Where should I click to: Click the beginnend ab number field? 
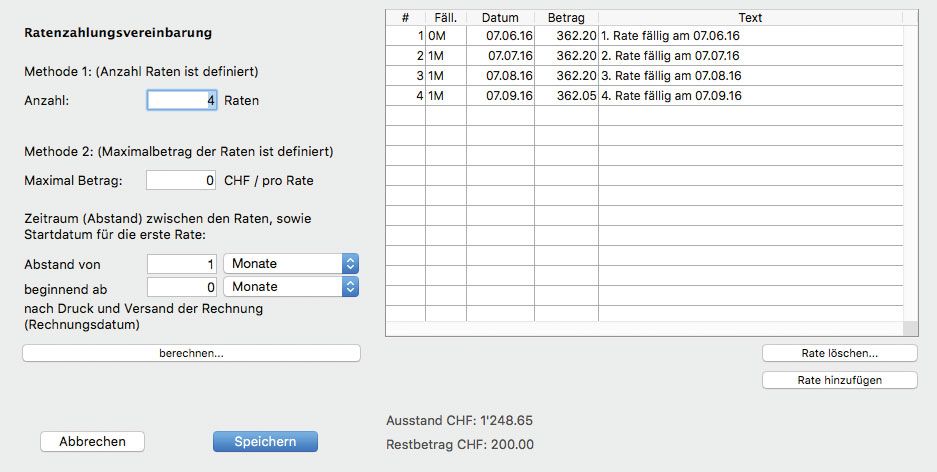(x=181, y=287)
